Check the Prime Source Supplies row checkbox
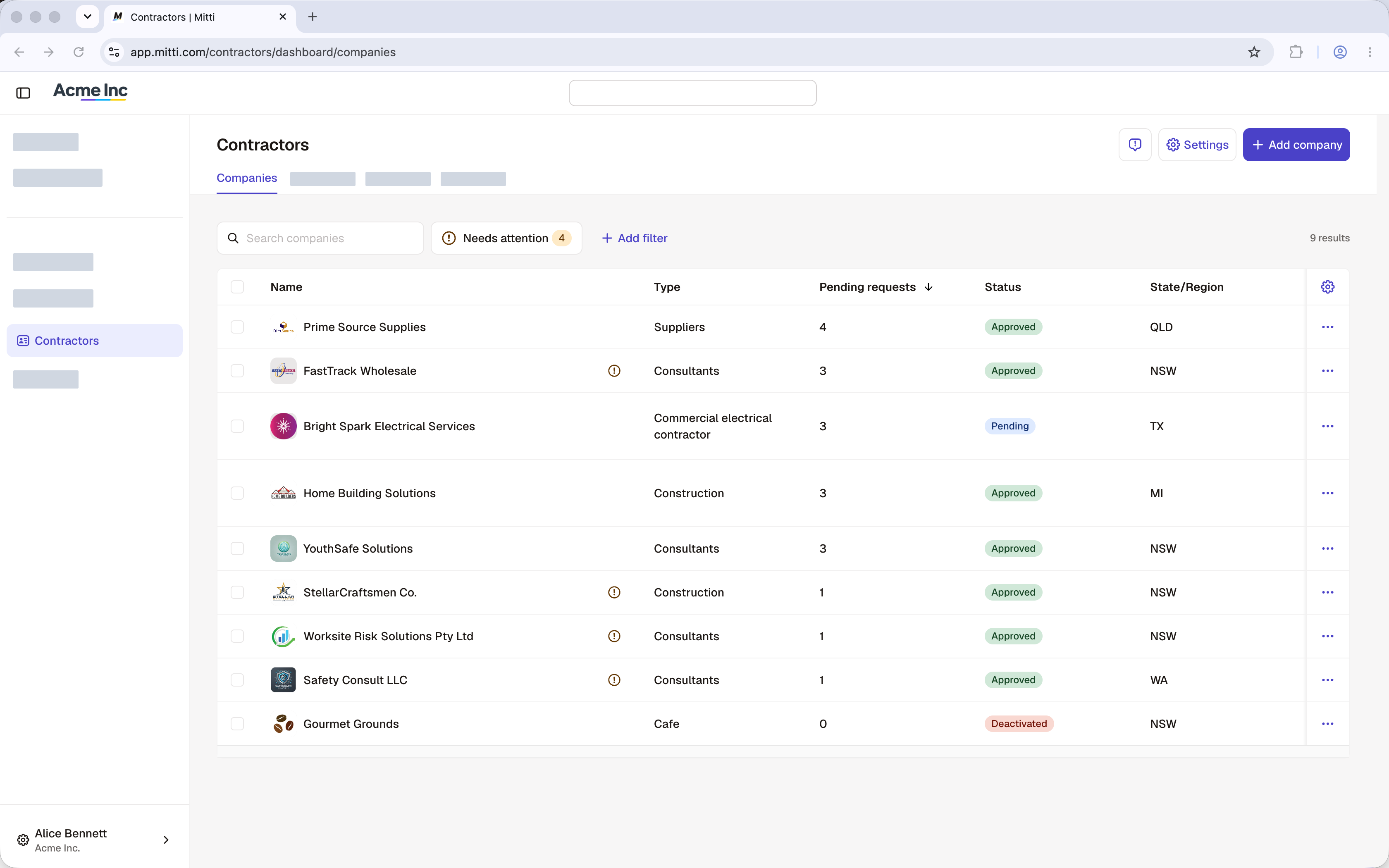Viewport: 1389px width, 868px height. [x=237, y=327]
